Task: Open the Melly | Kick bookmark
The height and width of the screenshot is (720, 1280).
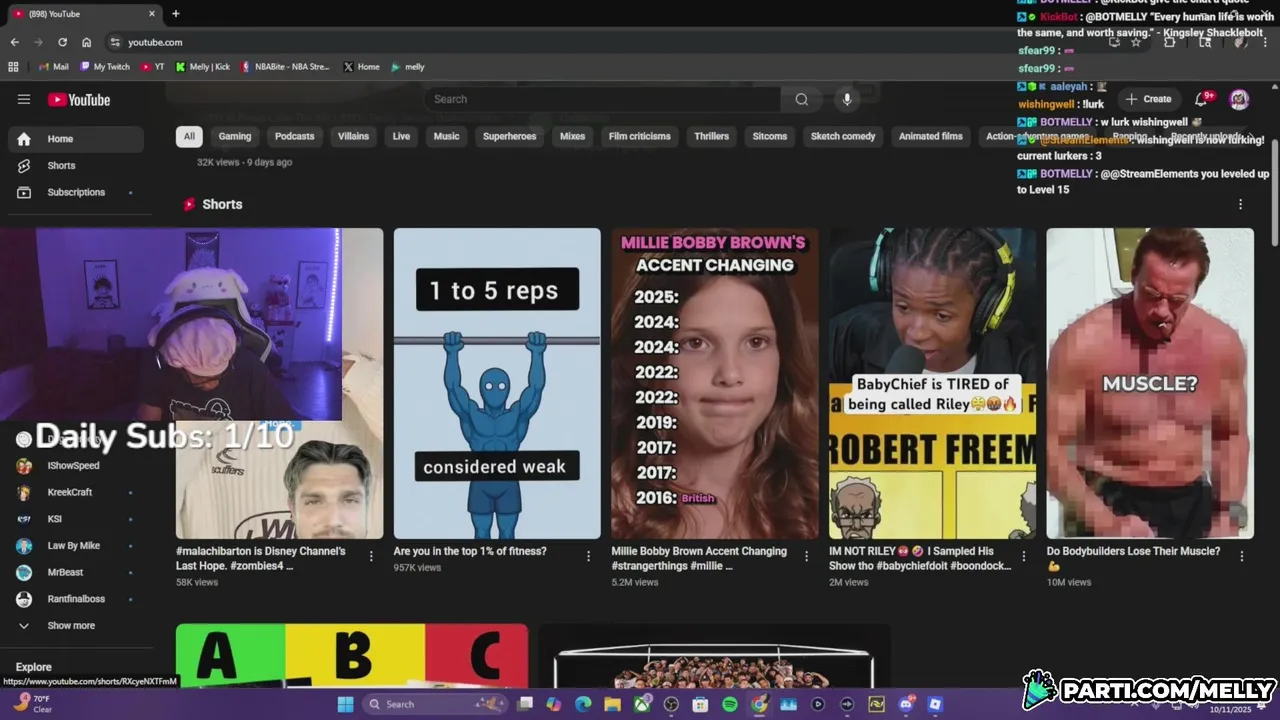Action: click(x=203, y=67)
